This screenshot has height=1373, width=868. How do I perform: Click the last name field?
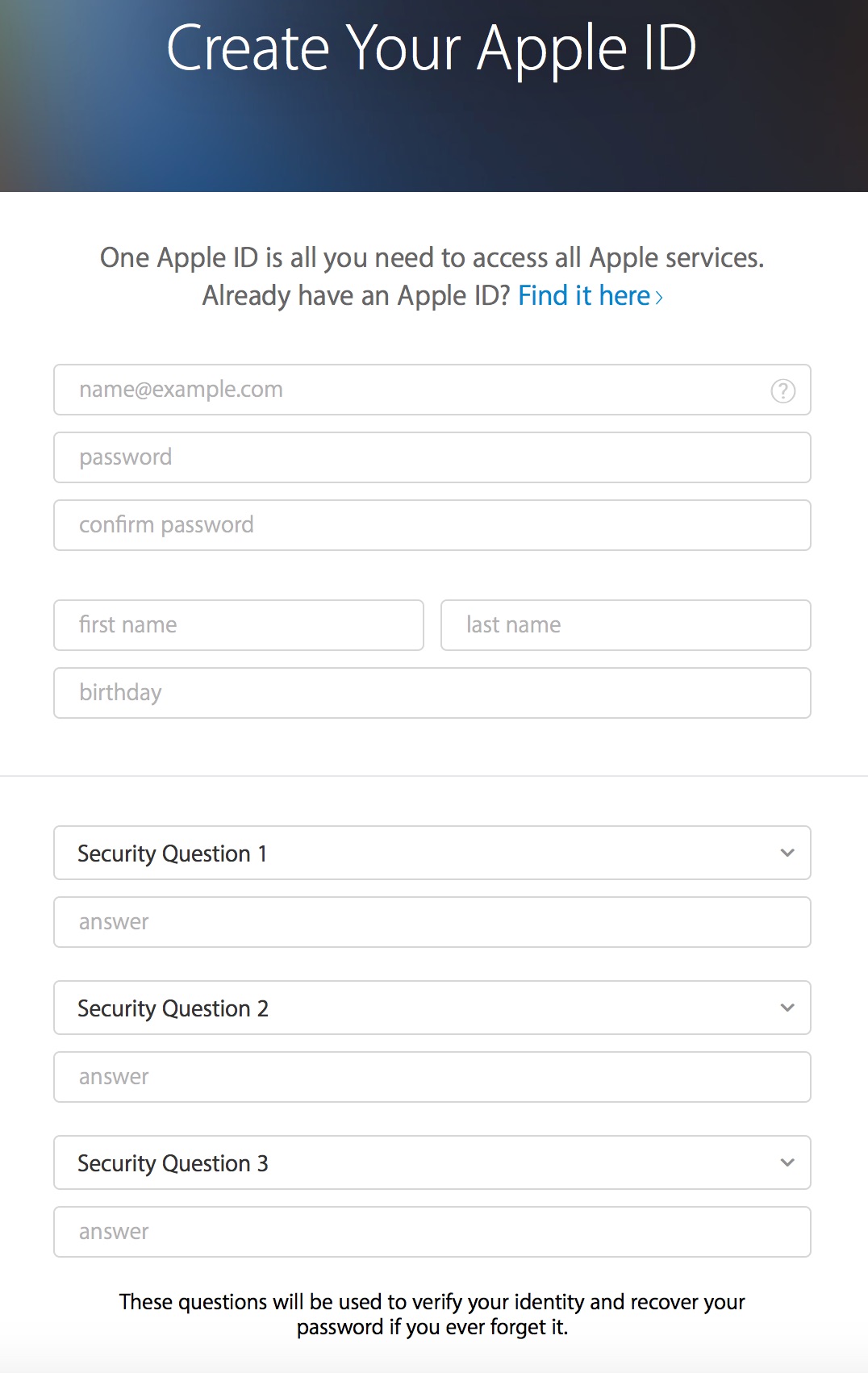[x=625, y=625]
